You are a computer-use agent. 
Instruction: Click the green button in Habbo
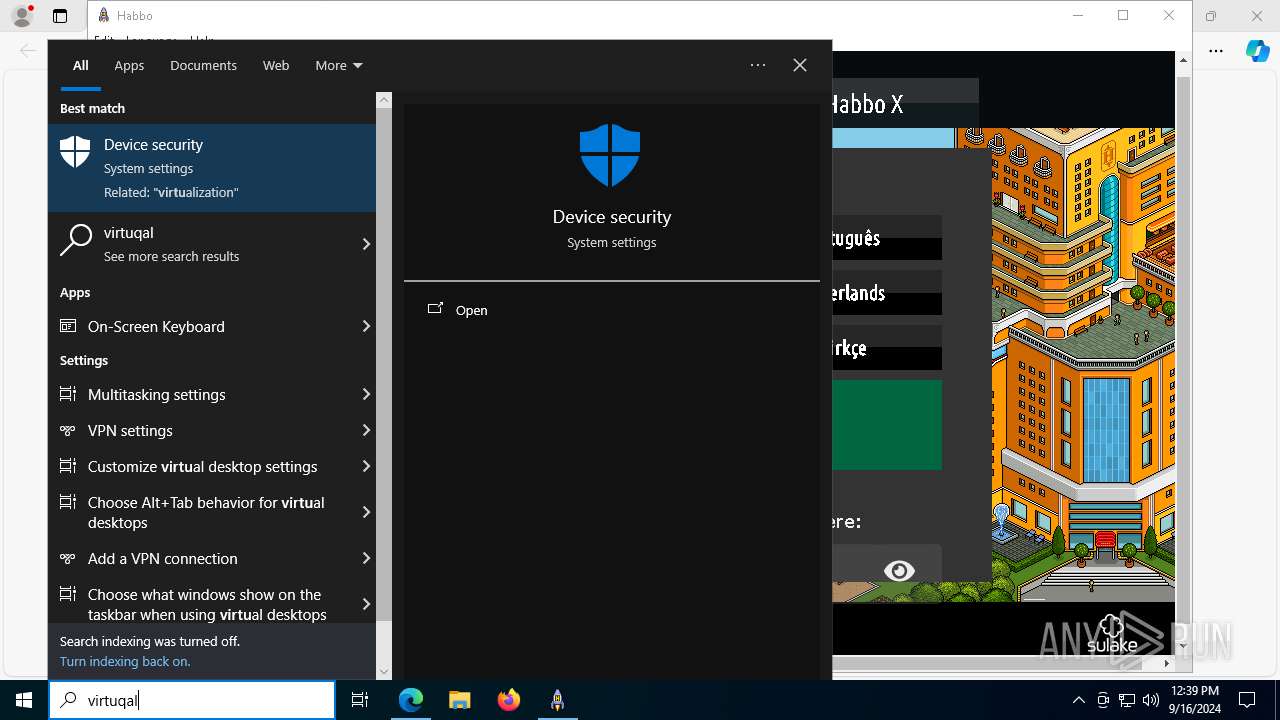[887, 425]
